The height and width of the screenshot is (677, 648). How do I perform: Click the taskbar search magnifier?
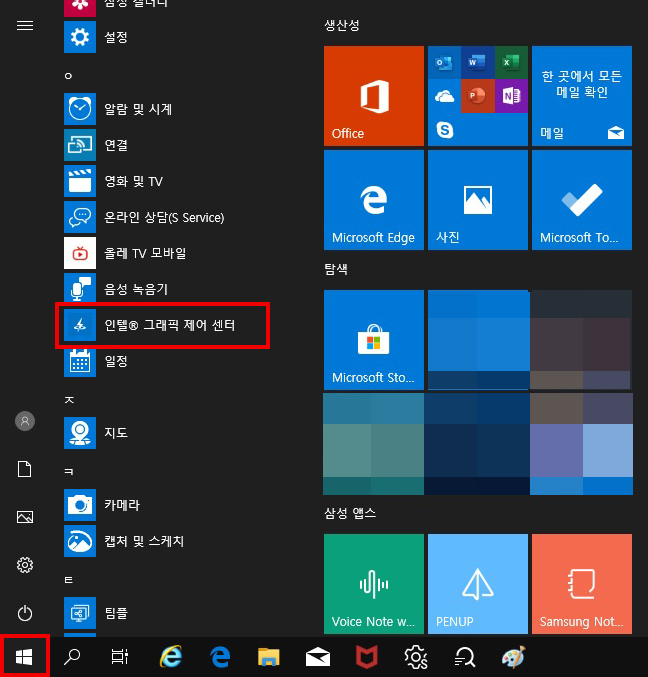72,657
